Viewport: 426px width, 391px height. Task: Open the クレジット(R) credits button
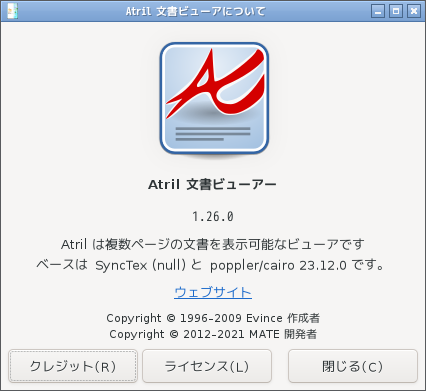73,366
